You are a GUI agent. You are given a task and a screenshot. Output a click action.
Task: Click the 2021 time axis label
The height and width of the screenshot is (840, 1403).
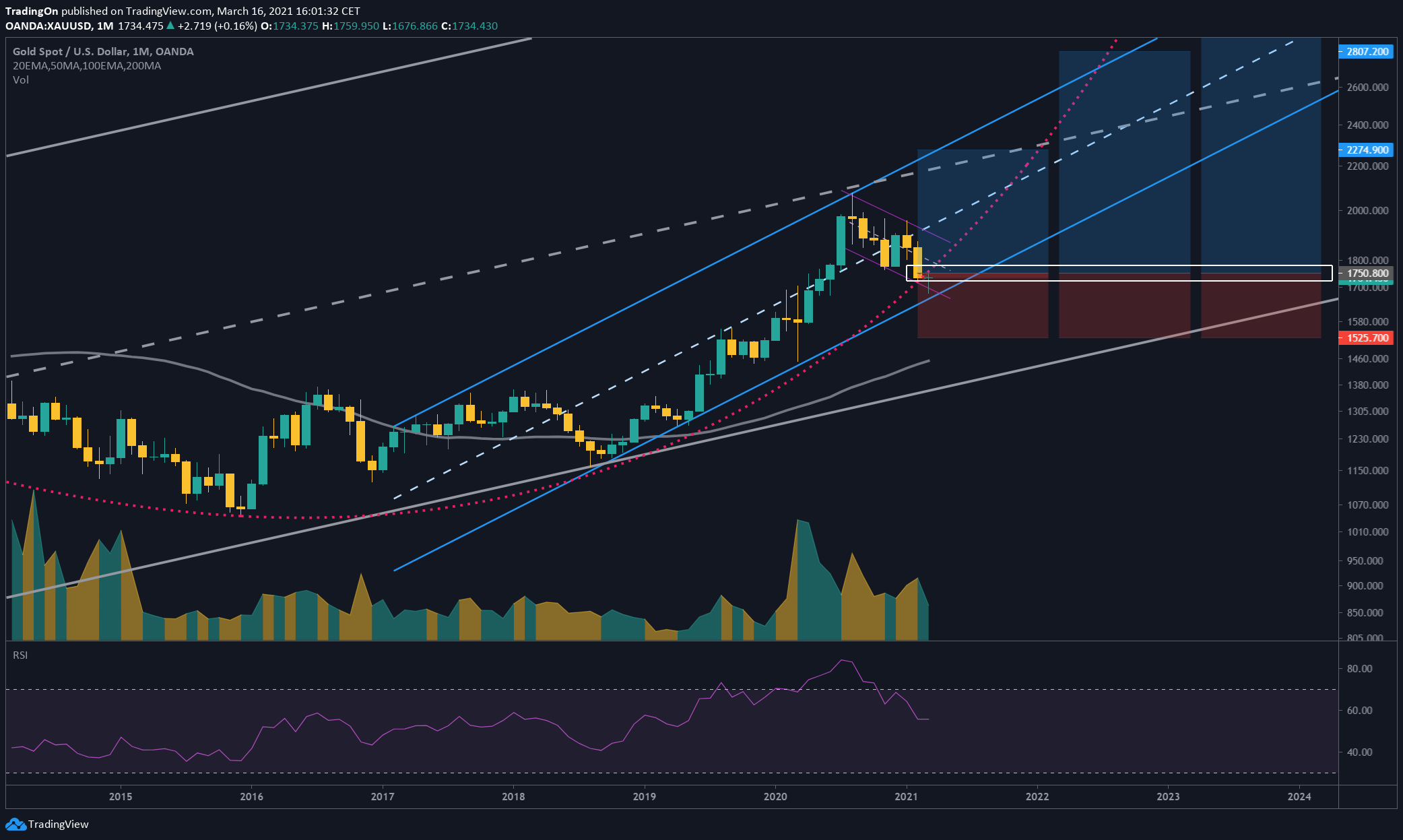pos(907,796)
